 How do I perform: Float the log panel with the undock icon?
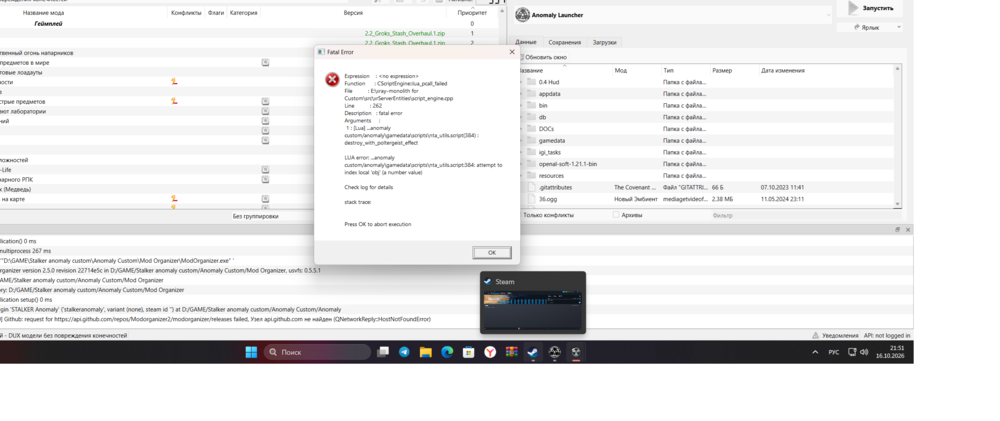[x=897, y=230]
